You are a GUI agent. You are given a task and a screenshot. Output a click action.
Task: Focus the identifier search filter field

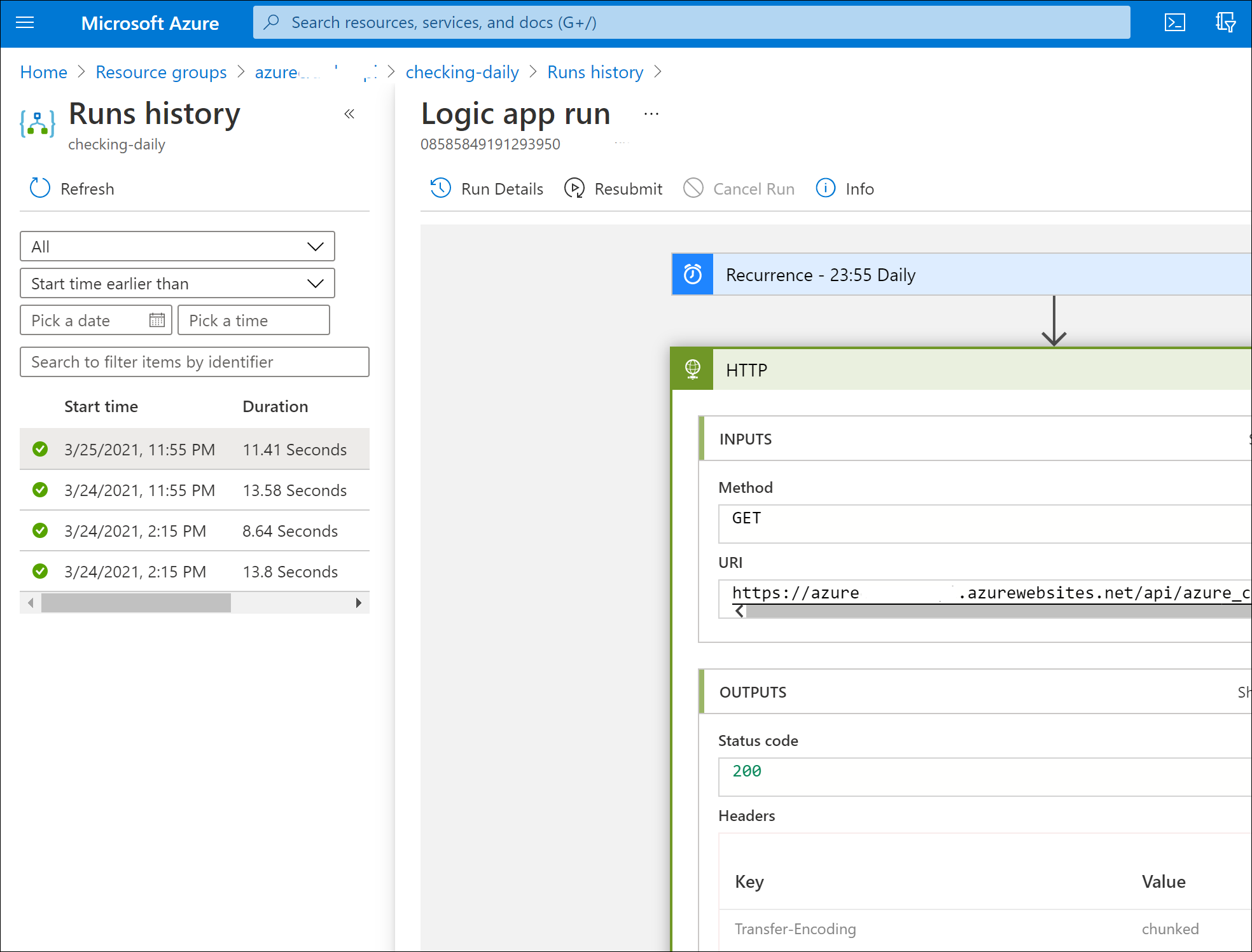tap(194, 362)
